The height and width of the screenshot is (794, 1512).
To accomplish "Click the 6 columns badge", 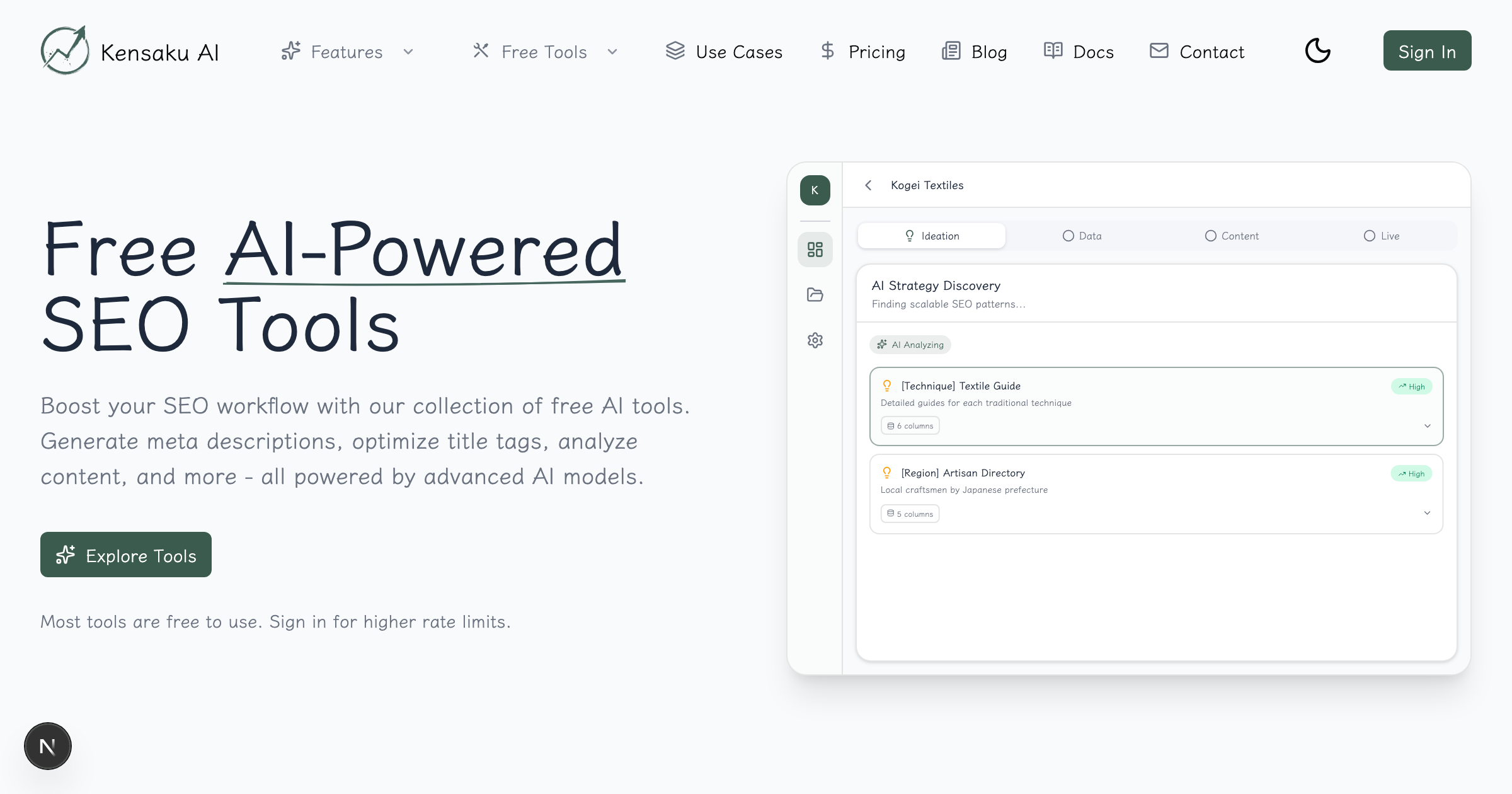I will click(x=910, y=426).
